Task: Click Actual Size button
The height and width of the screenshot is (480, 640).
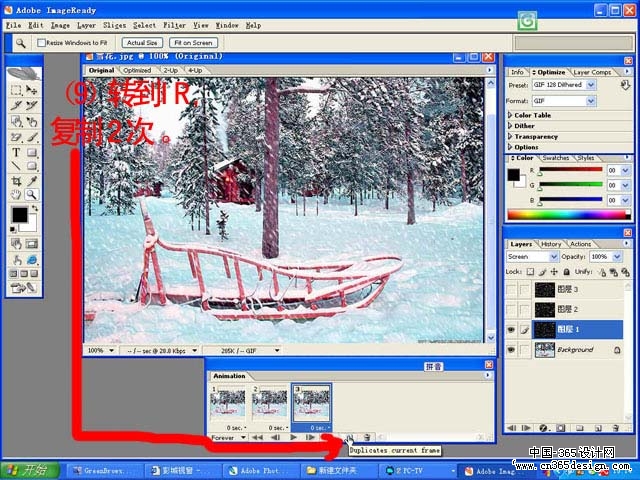Action: (x=142, y=42)
